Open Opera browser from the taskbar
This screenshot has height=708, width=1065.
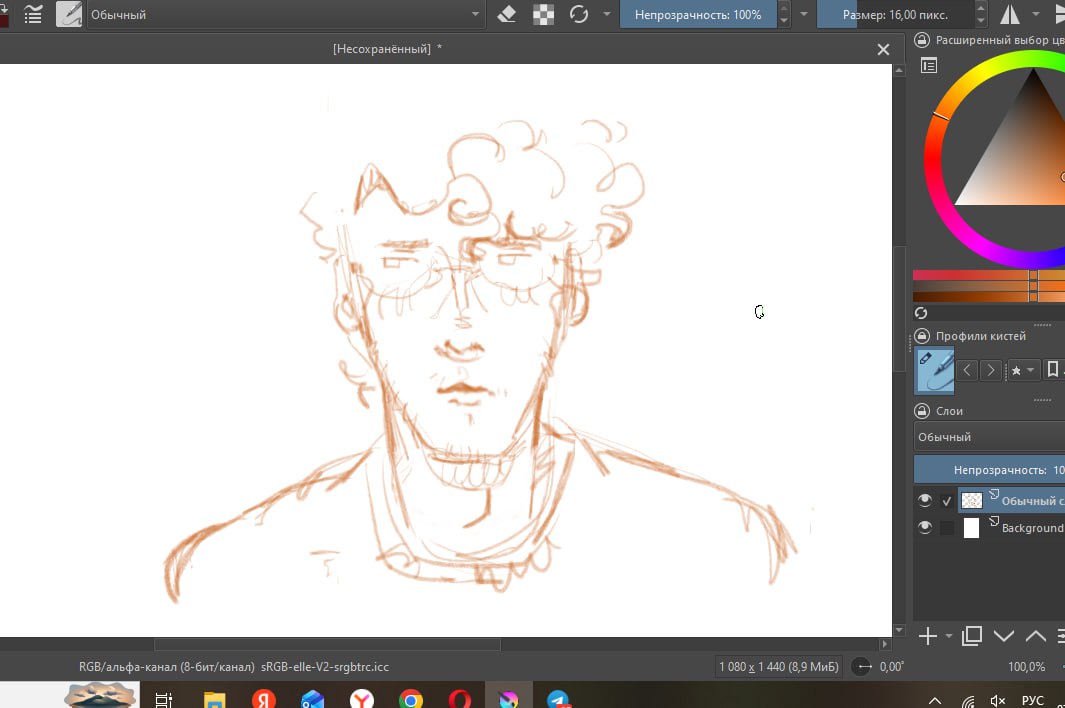point(460,700)
